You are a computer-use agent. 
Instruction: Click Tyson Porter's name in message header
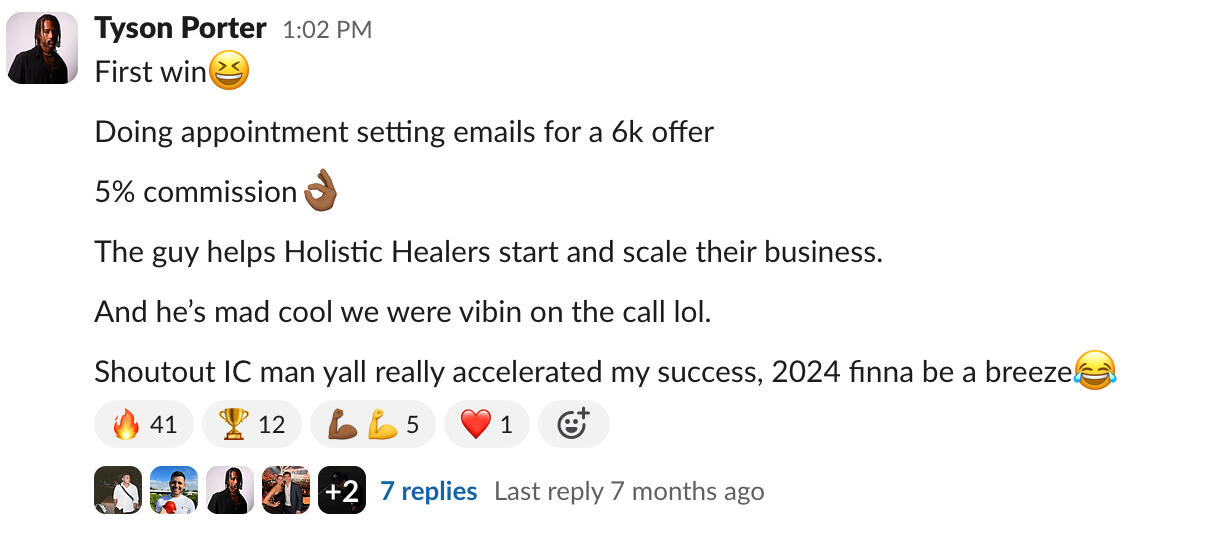pyautogui.click(x=180, y=29)
